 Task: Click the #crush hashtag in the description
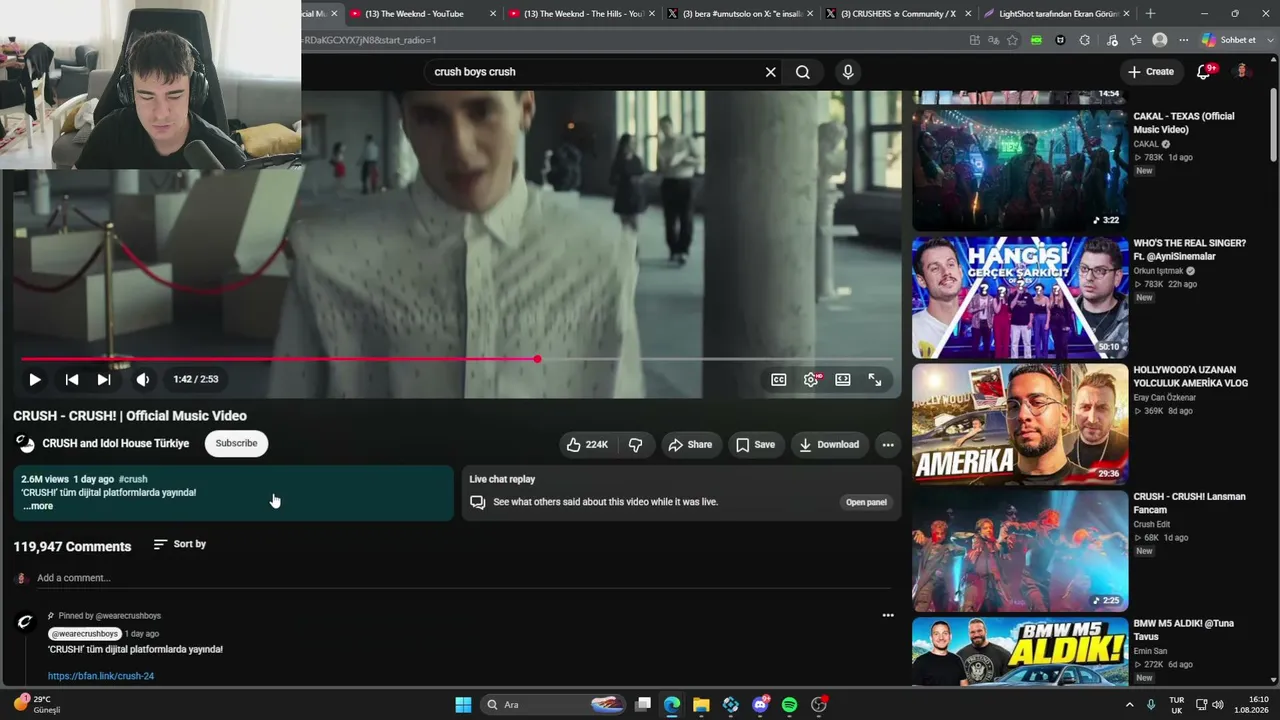(133, 479)
